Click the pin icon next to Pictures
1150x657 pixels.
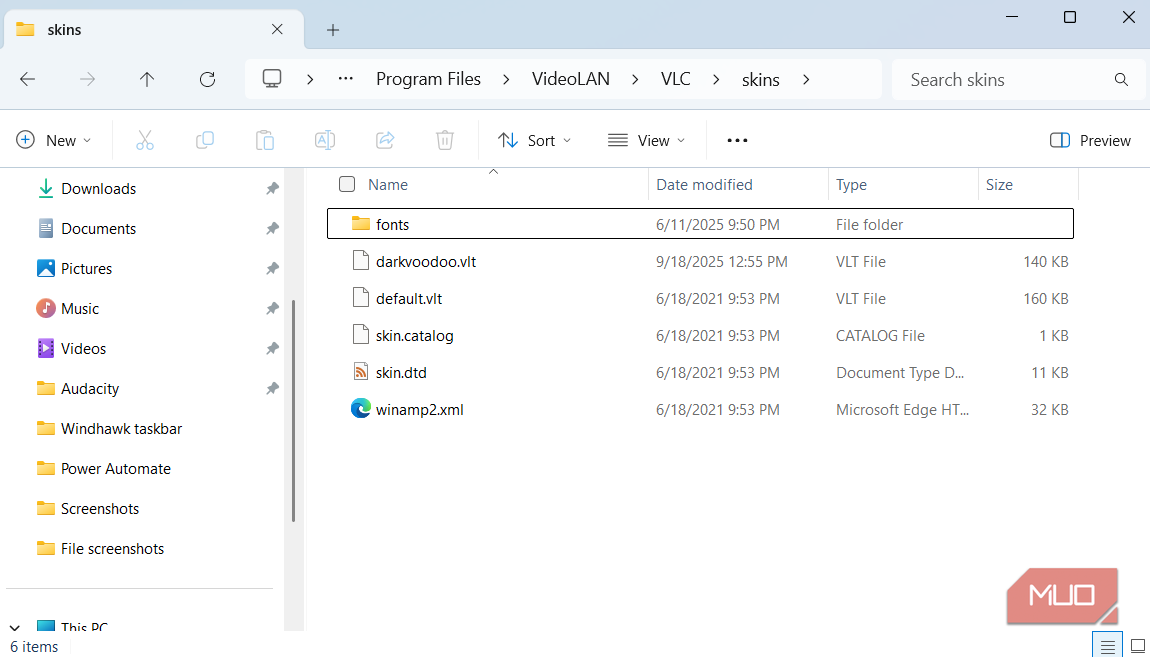pyautogui.click(x=272, y=268)
